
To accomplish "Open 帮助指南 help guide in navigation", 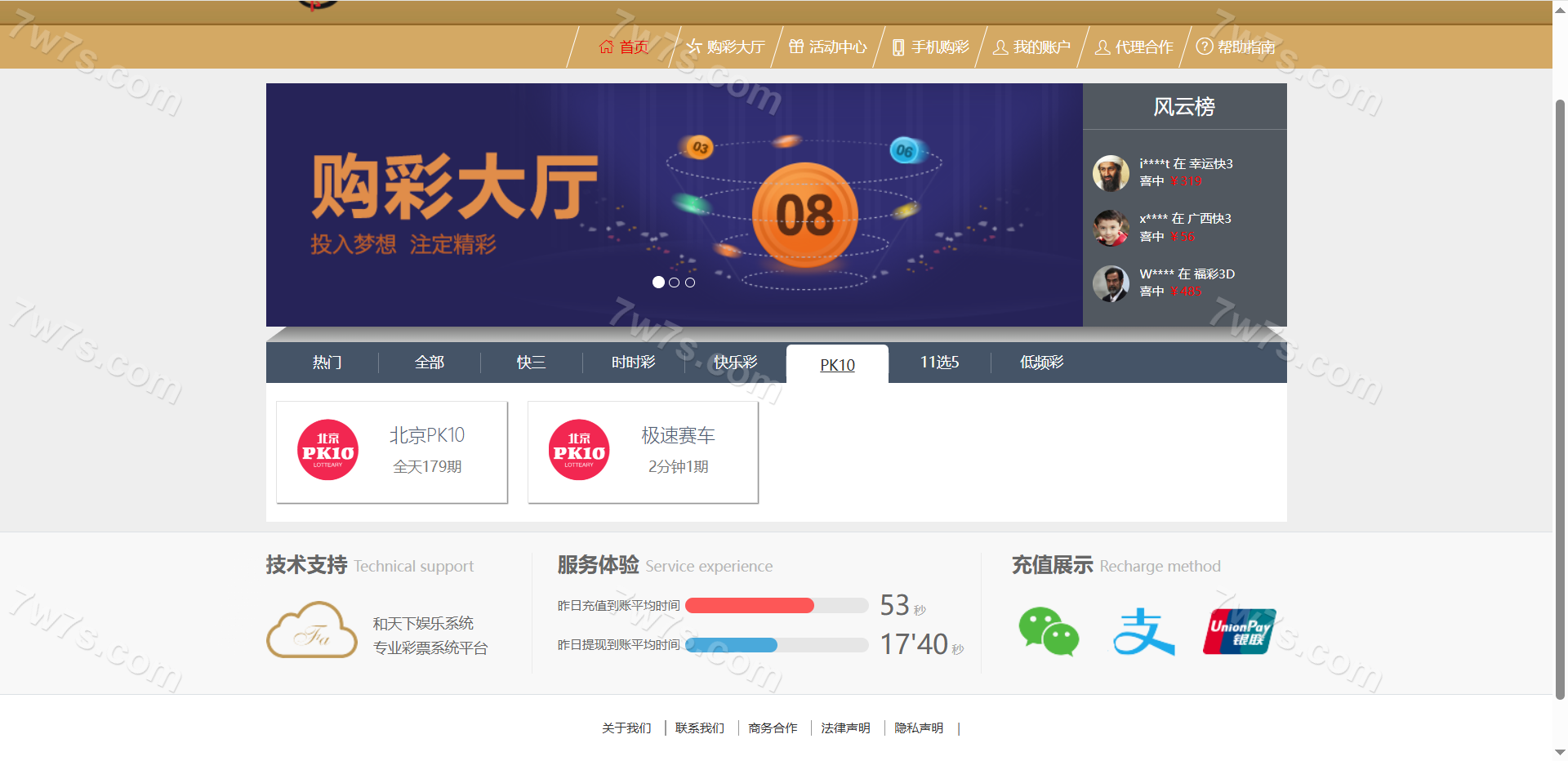I will pos(1236,47).
